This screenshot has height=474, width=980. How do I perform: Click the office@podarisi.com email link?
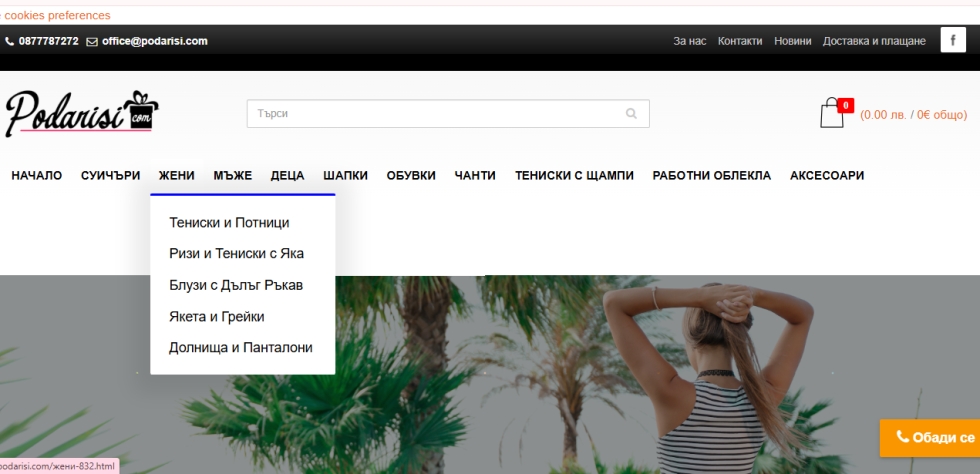coord(154,41)
